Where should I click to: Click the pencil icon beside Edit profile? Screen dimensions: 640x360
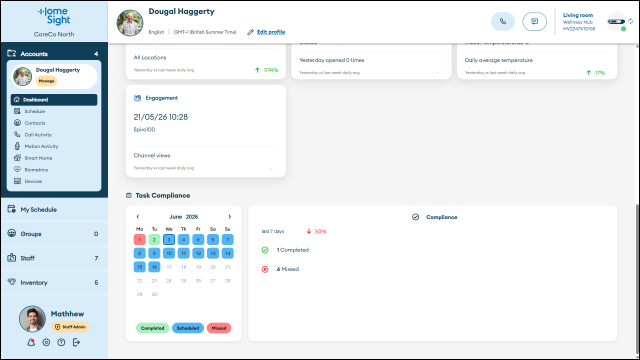click(x=250, y=32)
